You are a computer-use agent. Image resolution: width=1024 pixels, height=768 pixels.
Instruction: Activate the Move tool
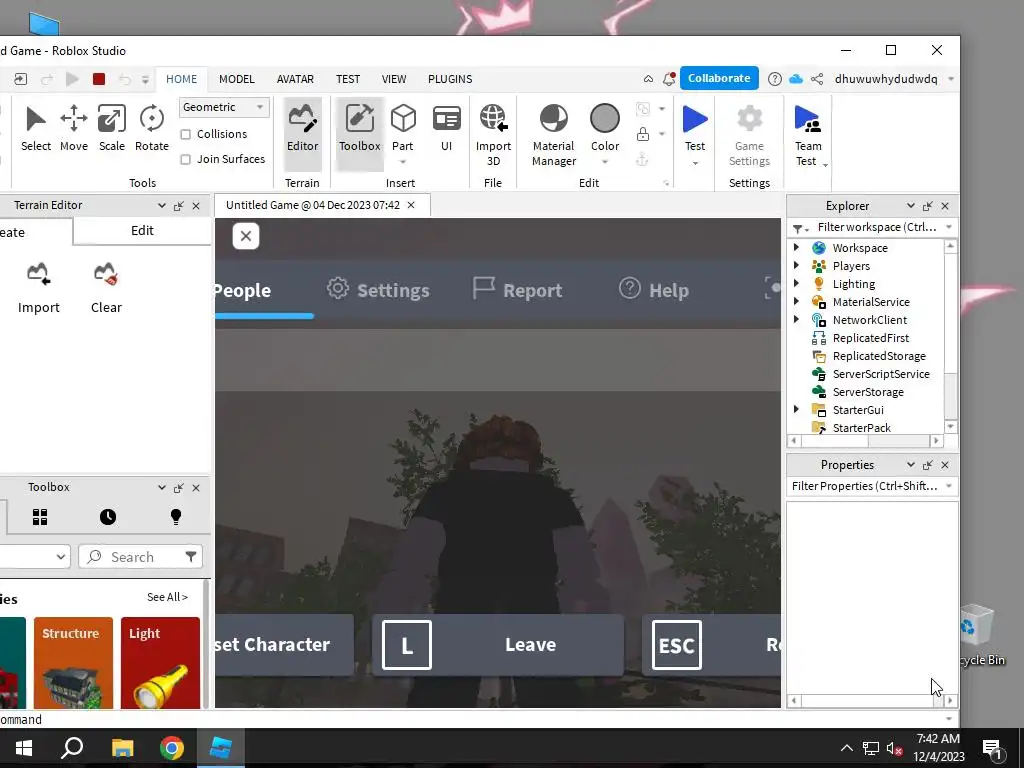(x=74, y=129)
